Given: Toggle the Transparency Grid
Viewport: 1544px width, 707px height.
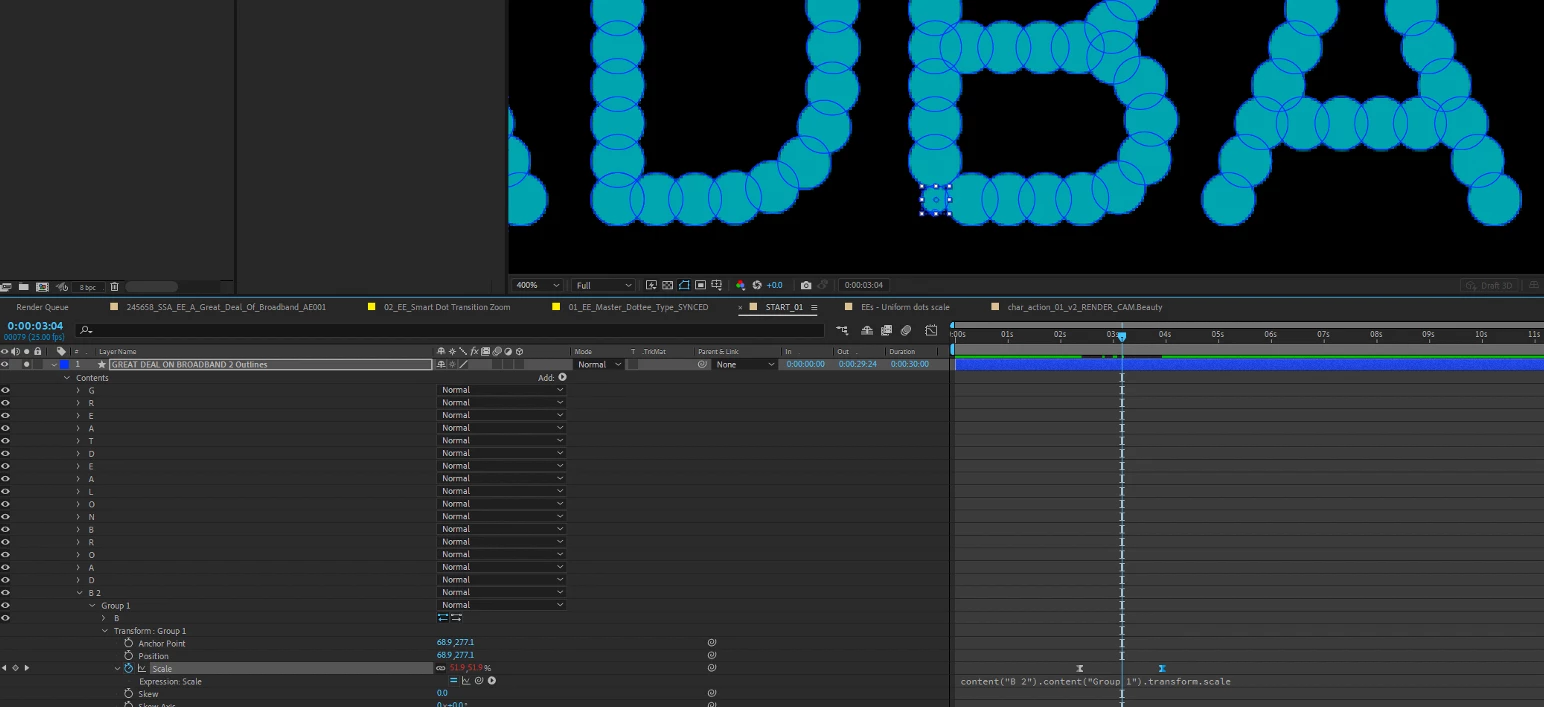Looking at the screenshot, I should (x=668, y=285).
